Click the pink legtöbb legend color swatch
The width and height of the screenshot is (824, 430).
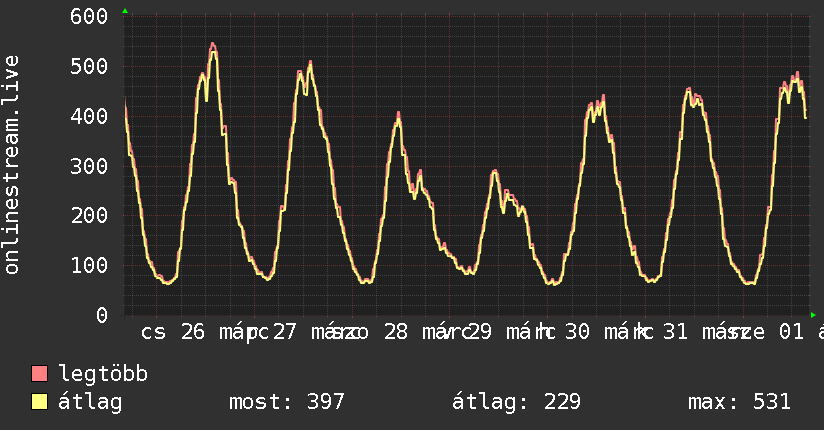(39, 374)
